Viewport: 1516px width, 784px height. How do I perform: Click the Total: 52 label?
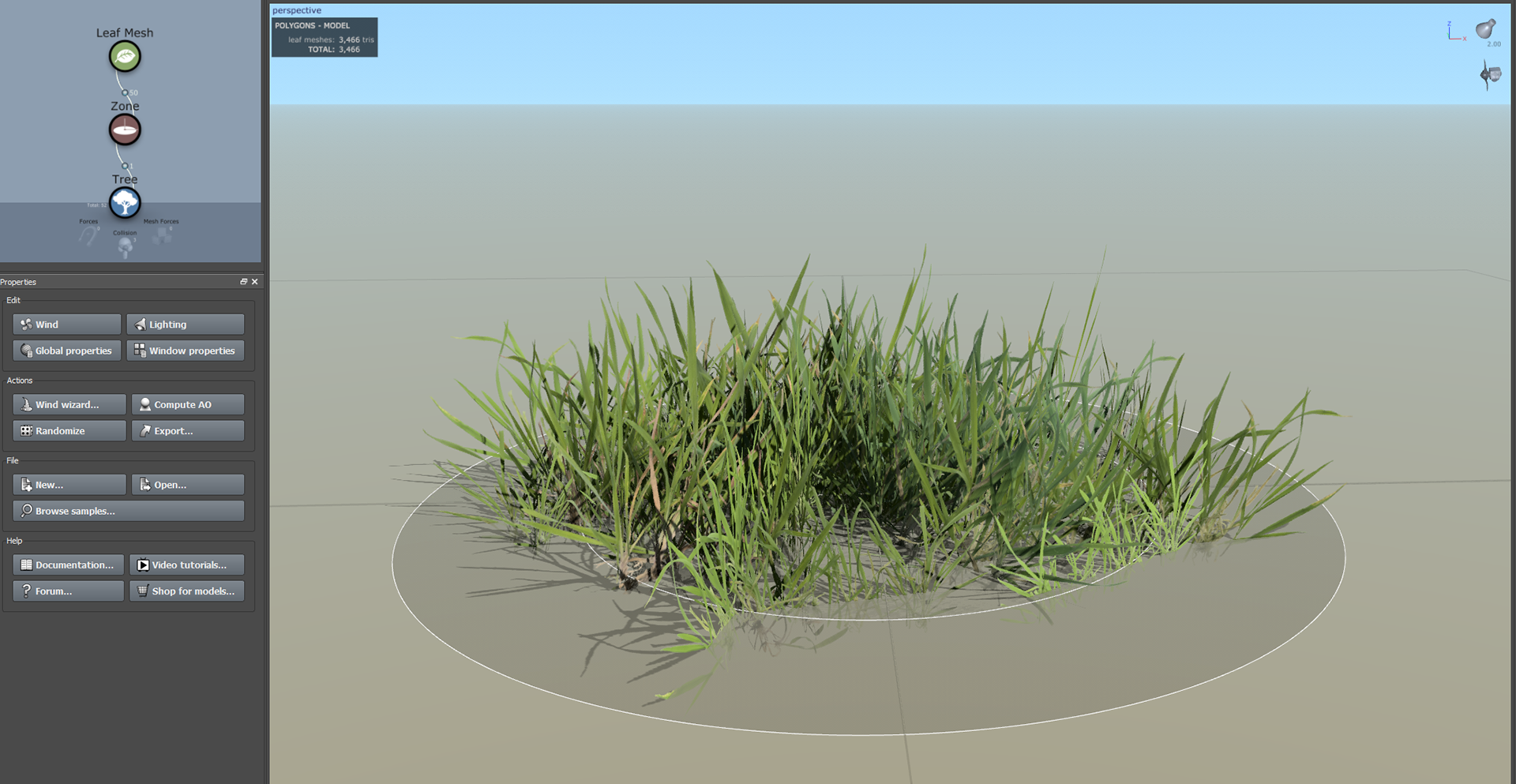tap(96, 205)
